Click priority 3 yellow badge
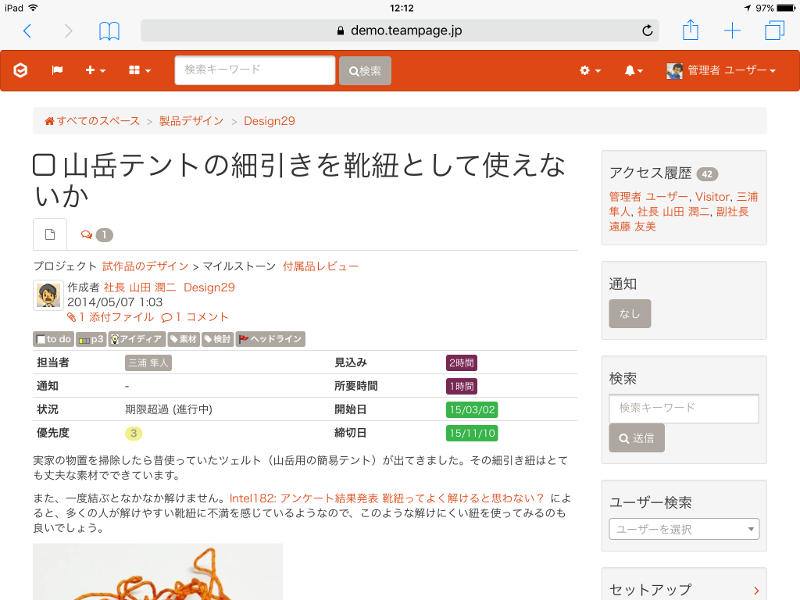Image resolution: width=800 pixels, height=600 pixels. coord(133,433)
